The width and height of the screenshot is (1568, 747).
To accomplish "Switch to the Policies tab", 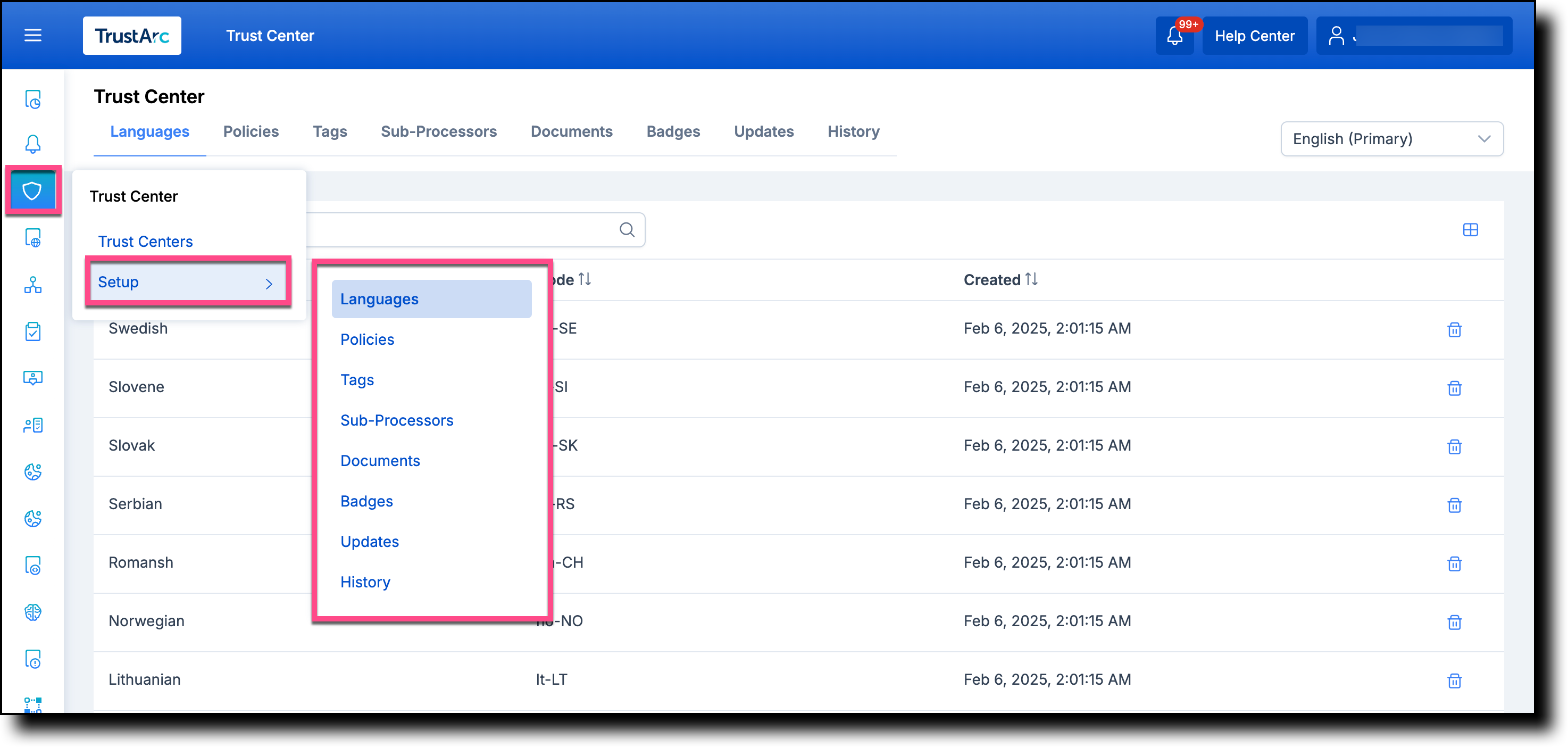I will point(251,131).
